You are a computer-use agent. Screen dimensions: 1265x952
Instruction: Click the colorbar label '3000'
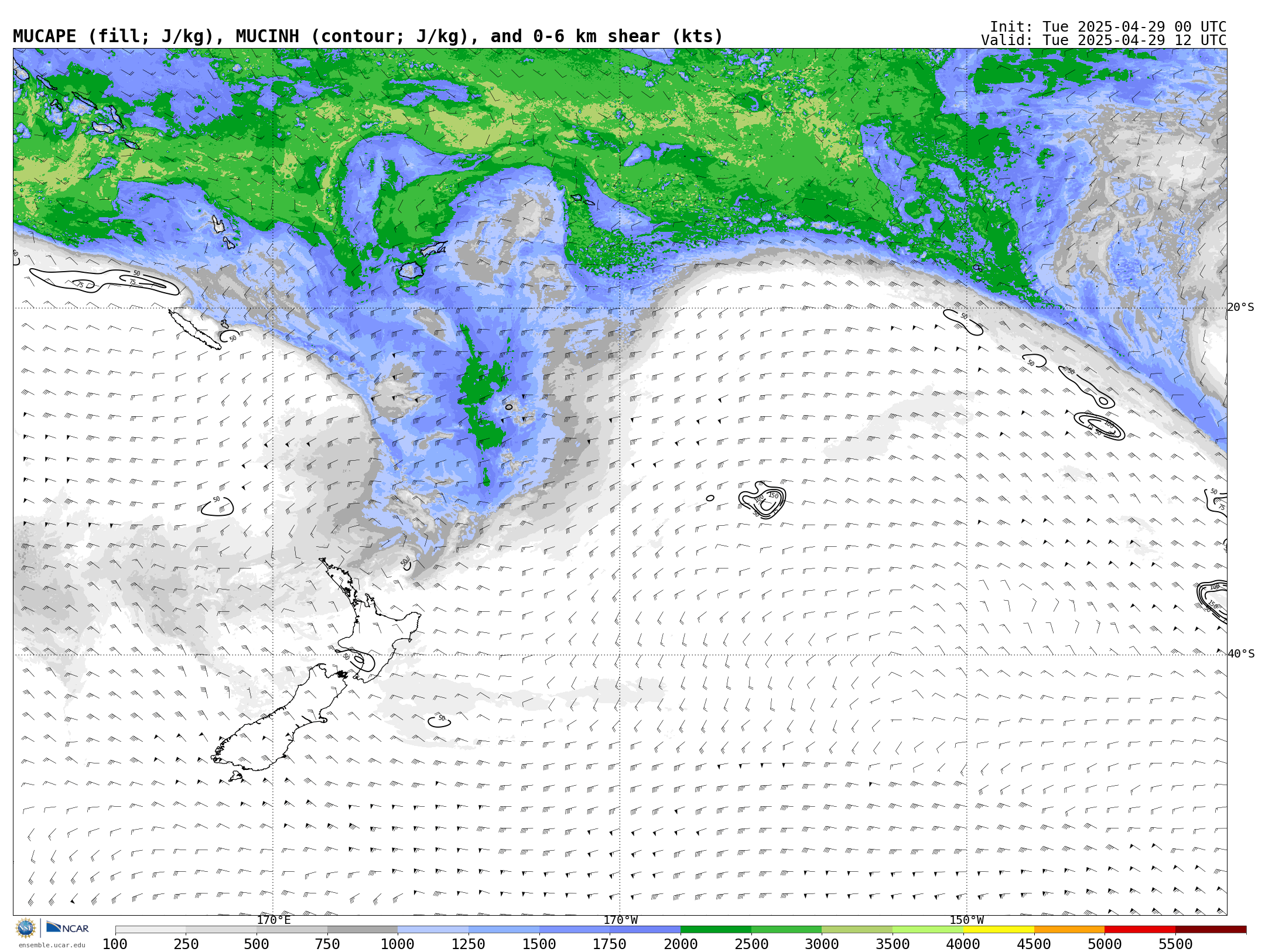pyautogui.click(x=822, y=944)
